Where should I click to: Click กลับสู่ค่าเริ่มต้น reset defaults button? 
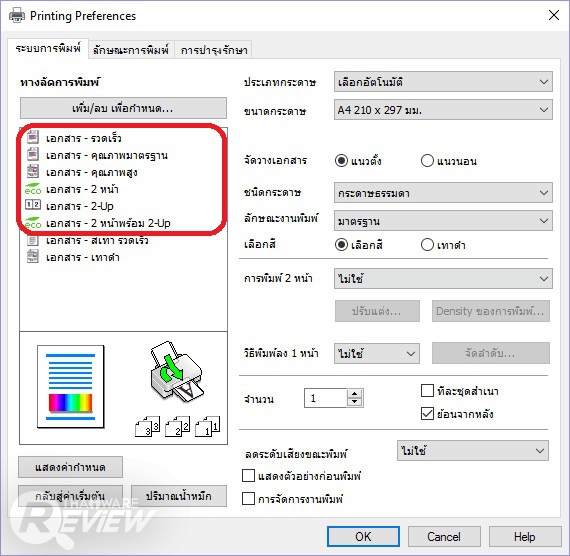pyautogui.click(x=71, y=496)
